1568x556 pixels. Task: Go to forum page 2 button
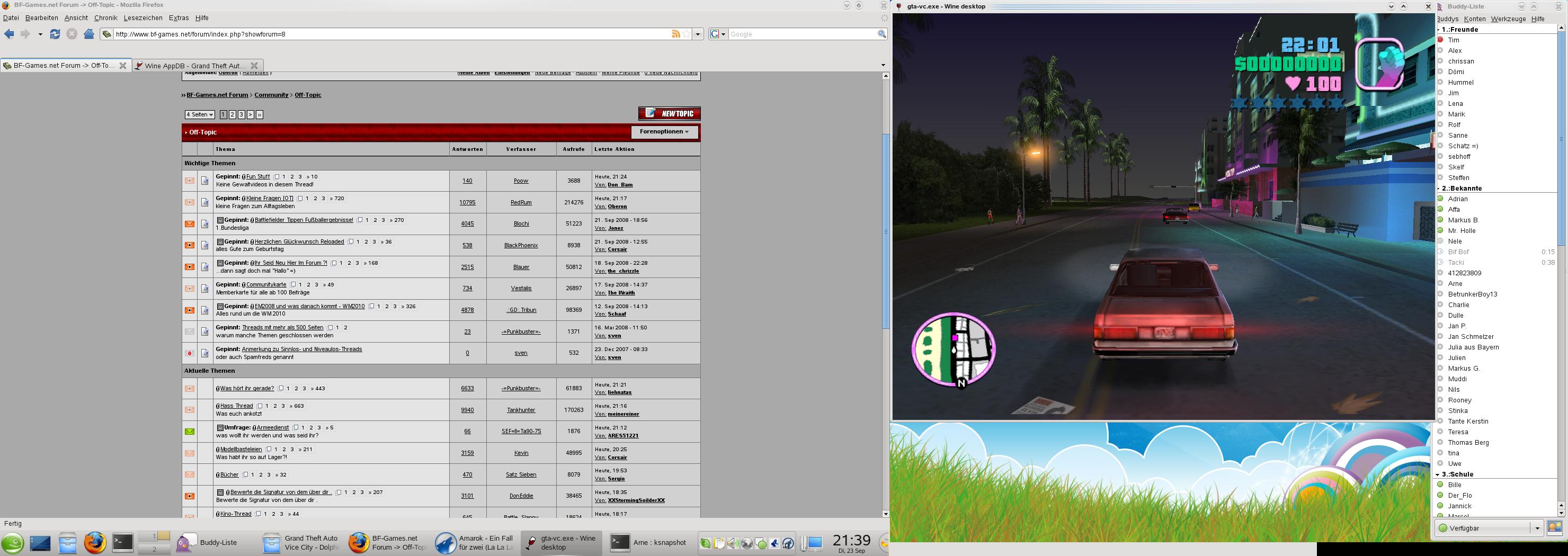coord(233,114)
